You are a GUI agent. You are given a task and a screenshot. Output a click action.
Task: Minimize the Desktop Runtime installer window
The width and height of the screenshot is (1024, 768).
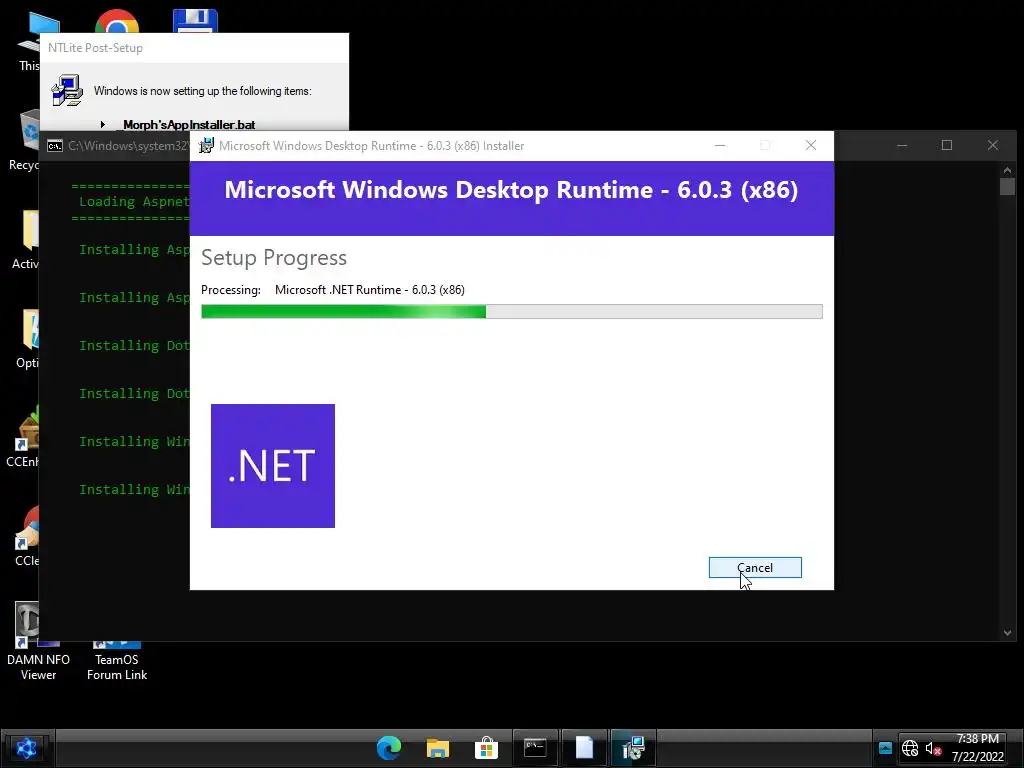click(x=720, y=145)
